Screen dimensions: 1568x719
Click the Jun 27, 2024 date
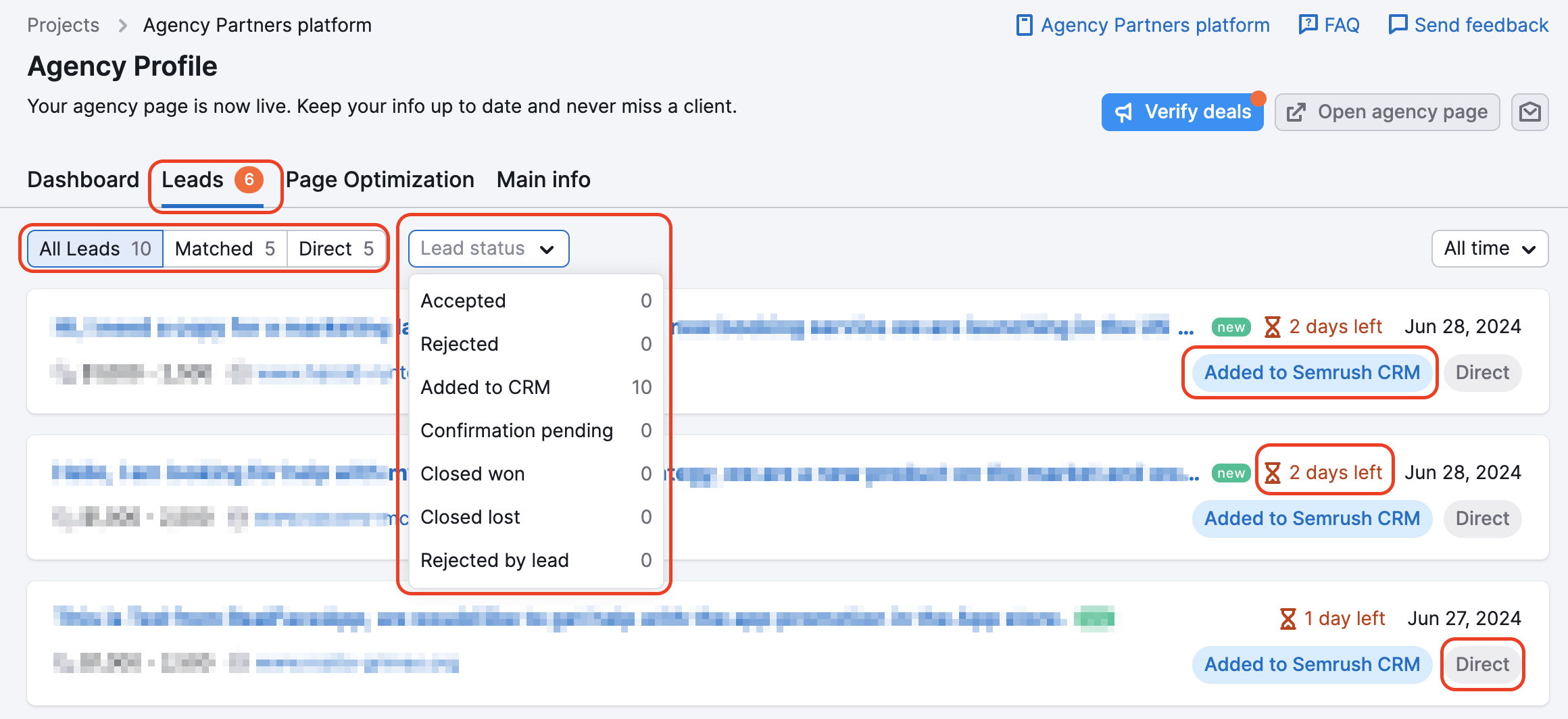pos(1464,618)
